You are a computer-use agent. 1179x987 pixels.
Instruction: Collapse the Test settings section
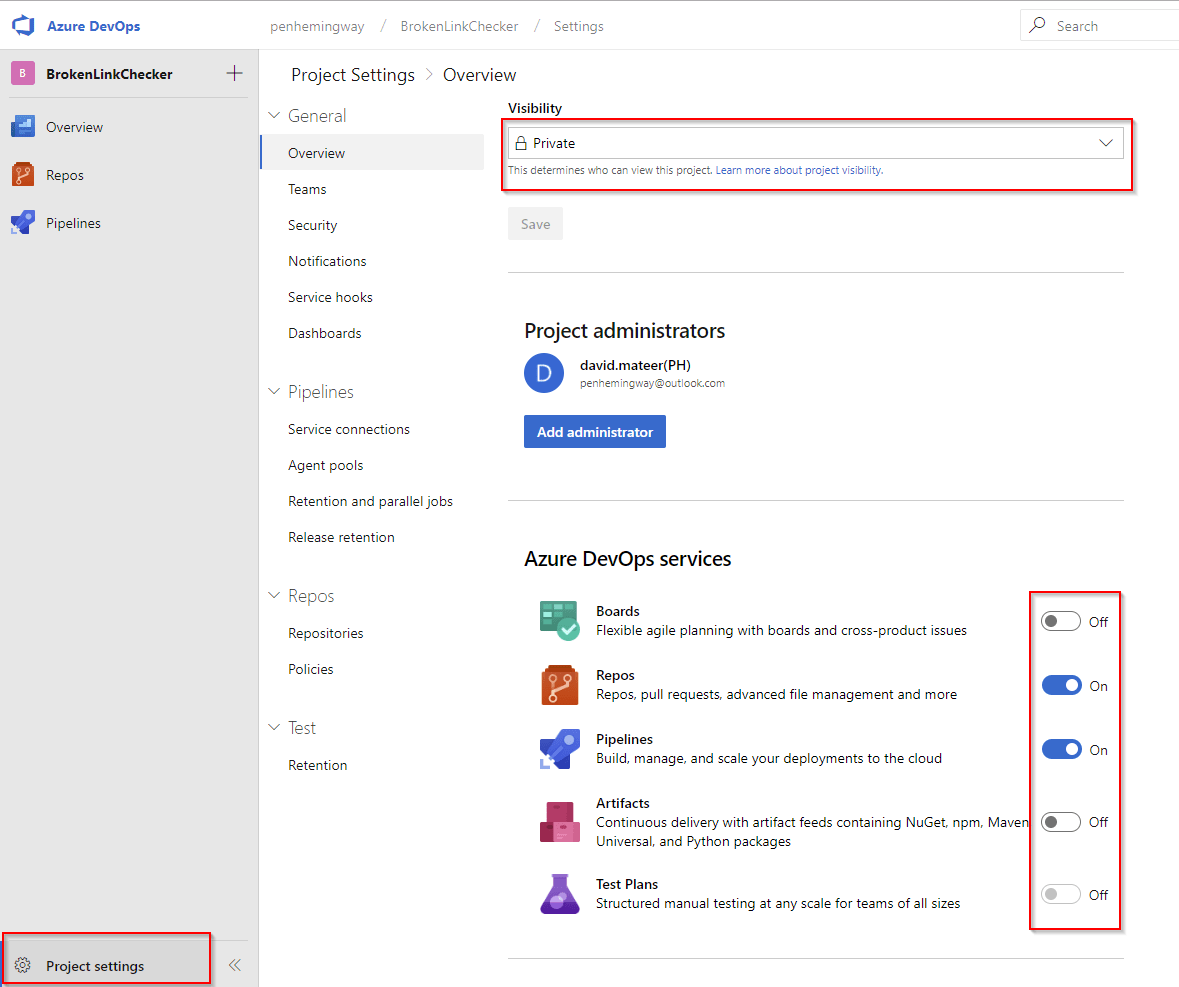[x=274, y=727]
